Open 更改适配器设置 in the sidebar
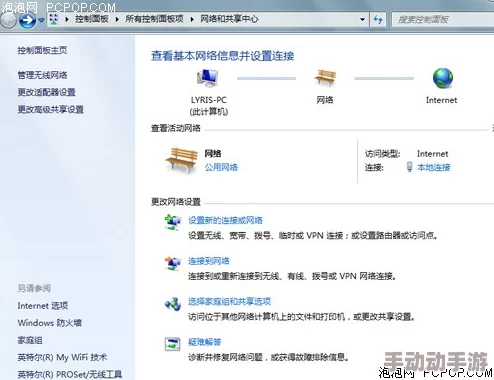 click(46, 92)
